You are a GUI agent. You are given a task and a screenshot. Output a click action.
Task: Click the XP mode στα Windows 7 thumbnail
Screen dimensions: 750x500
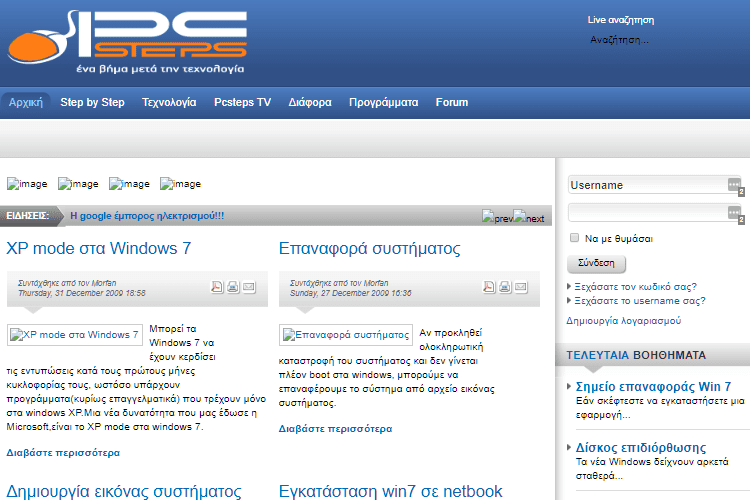pyautogui.click(x=75, y=334)
